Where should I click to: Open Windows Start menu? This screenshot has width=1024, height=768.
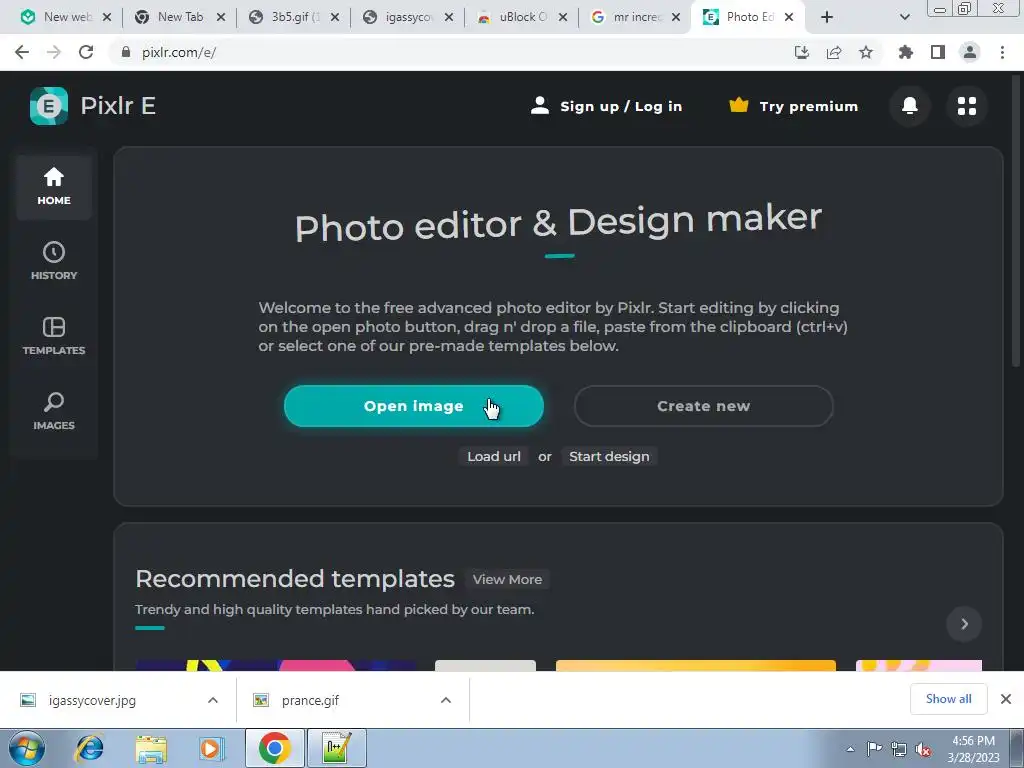click(x=27, y=748)
